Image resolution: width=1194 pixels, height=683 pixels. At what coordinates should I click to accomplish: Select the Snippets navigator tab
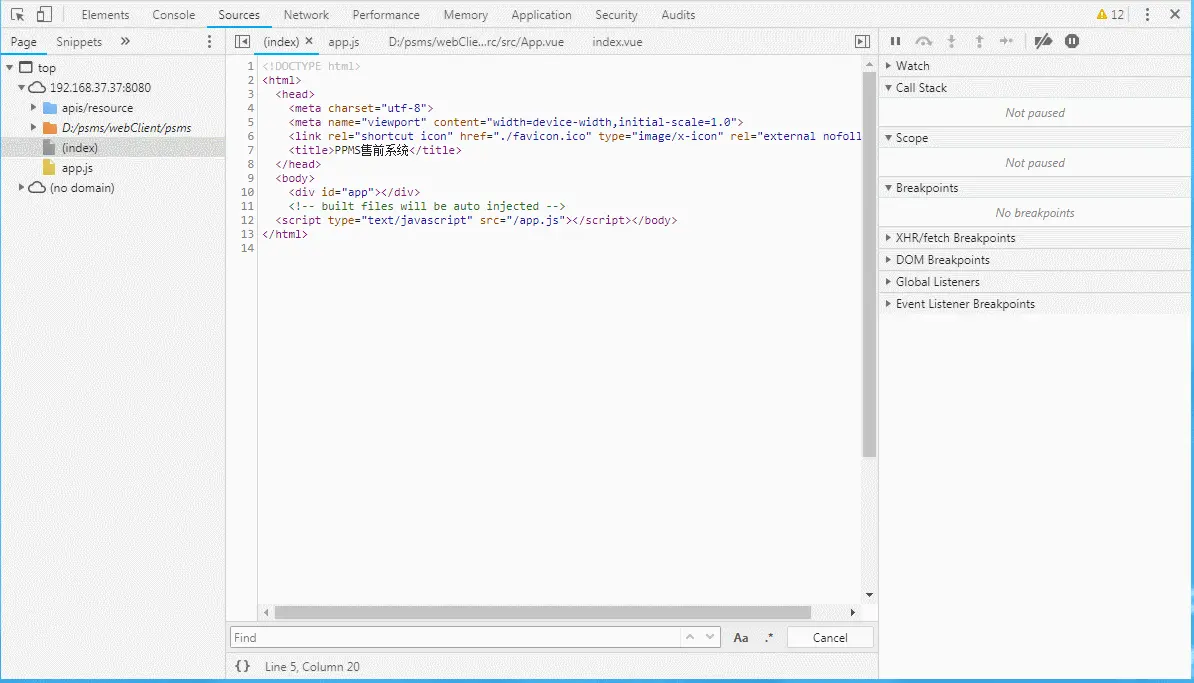[79, 42]
